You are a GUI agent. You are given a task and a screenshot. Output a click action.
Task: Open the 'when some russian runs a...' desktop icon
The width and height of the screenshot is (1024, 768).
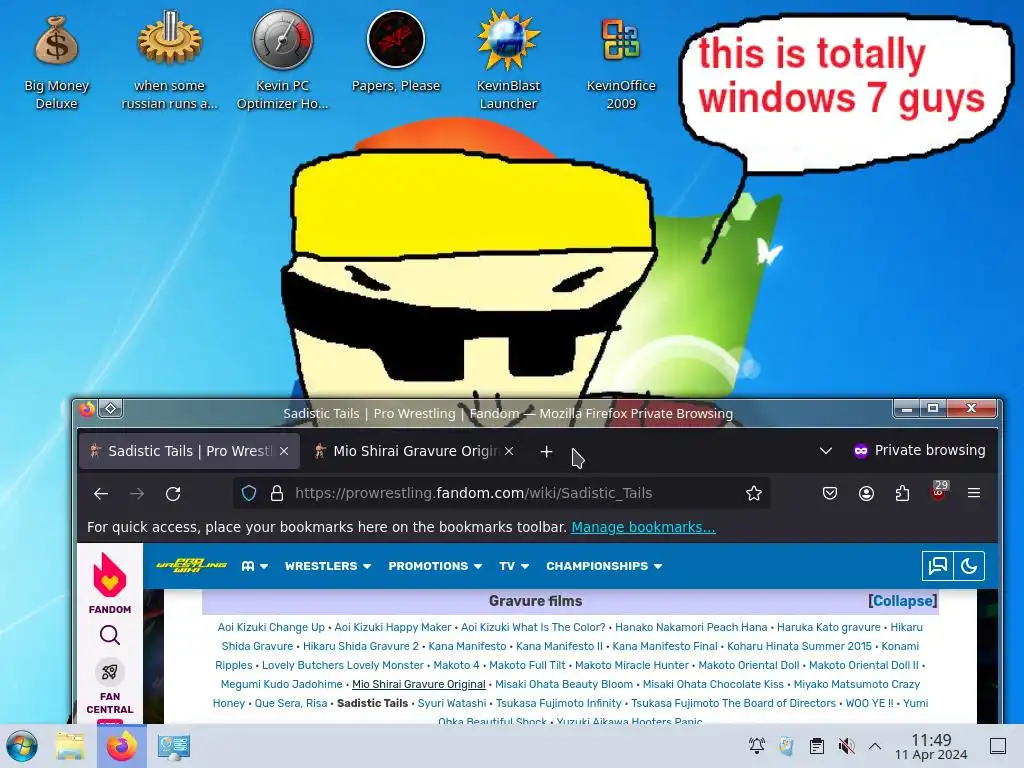pyautogui.click(x=169, y=62)
